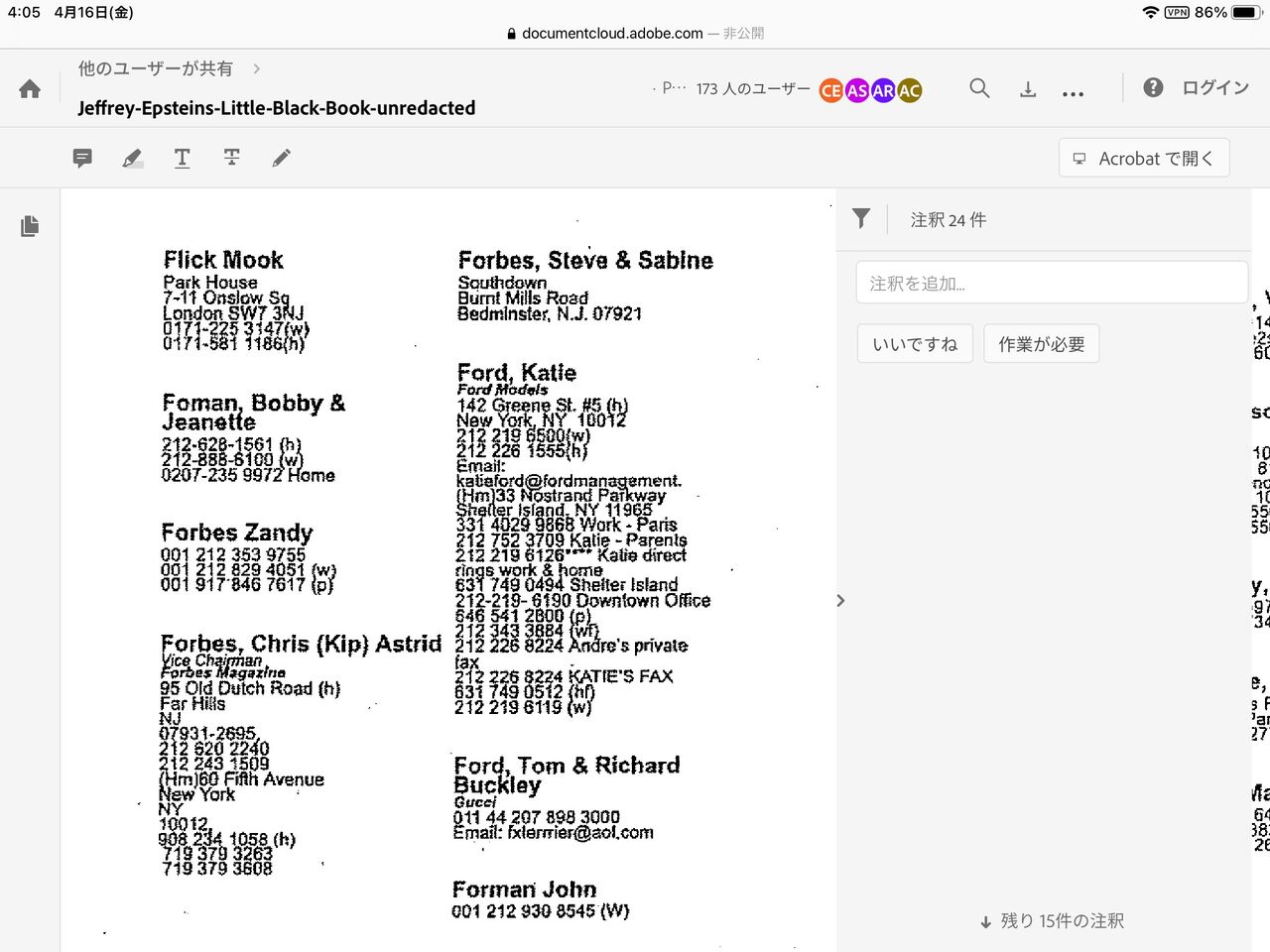1270x952 pixels.
Task: Select the highlighter tool
Action: (132, 158)
